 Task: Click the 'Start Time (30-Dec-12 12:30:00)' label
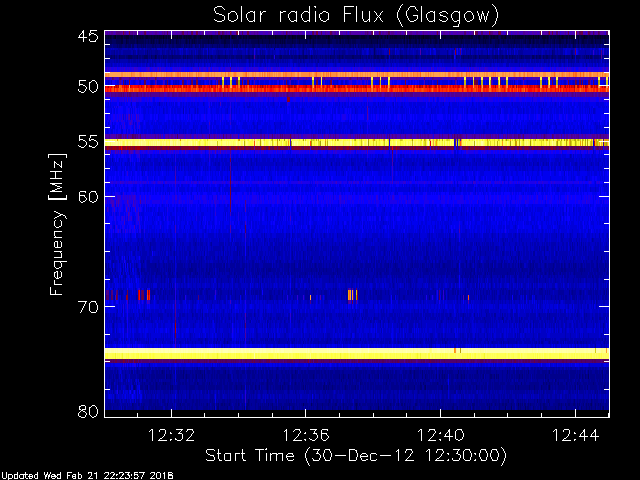(356, 455)
